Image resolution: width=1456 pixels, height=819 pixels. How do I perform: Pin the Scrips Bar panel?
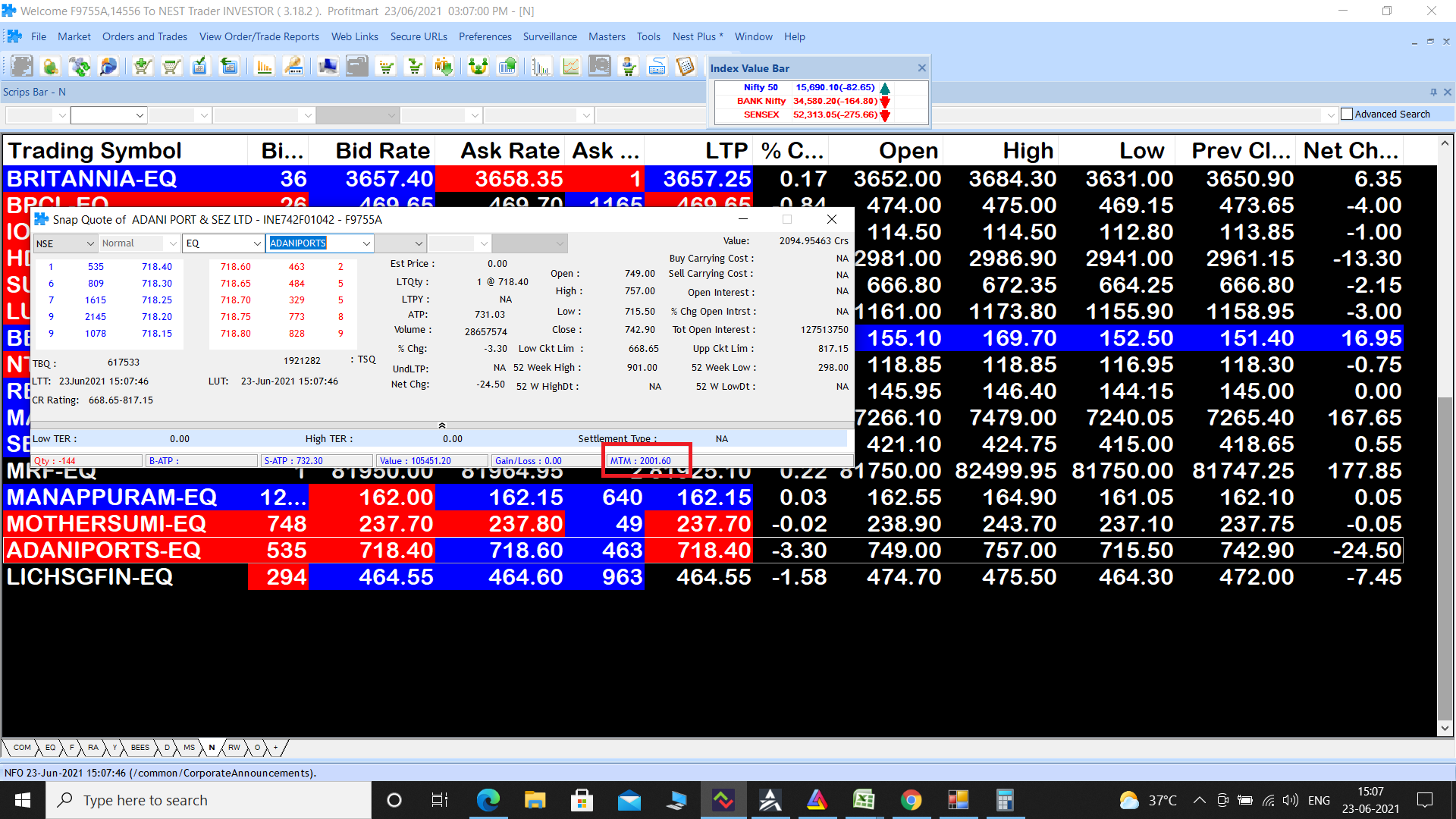point(1433,92)
